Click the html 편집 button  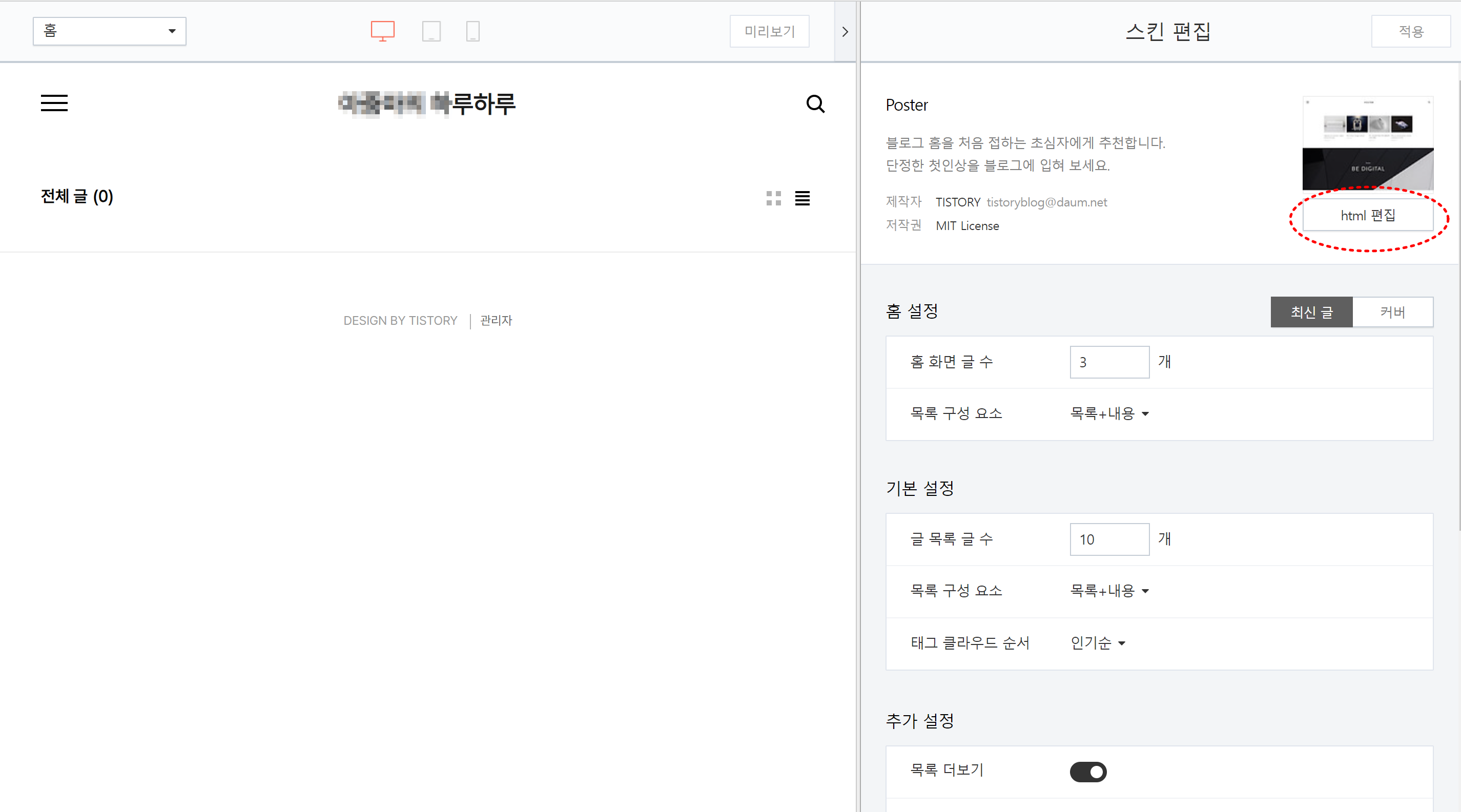click(1367, 216)
